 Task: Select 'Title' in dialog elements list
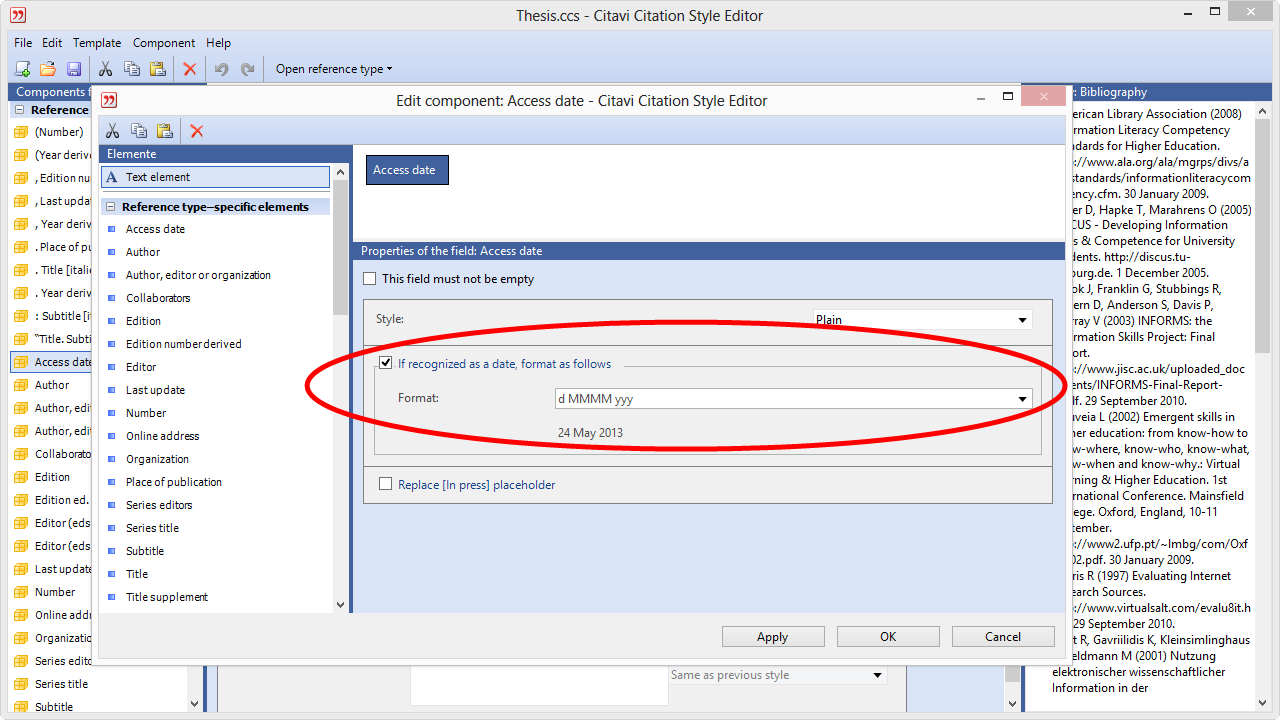point(137,574)
